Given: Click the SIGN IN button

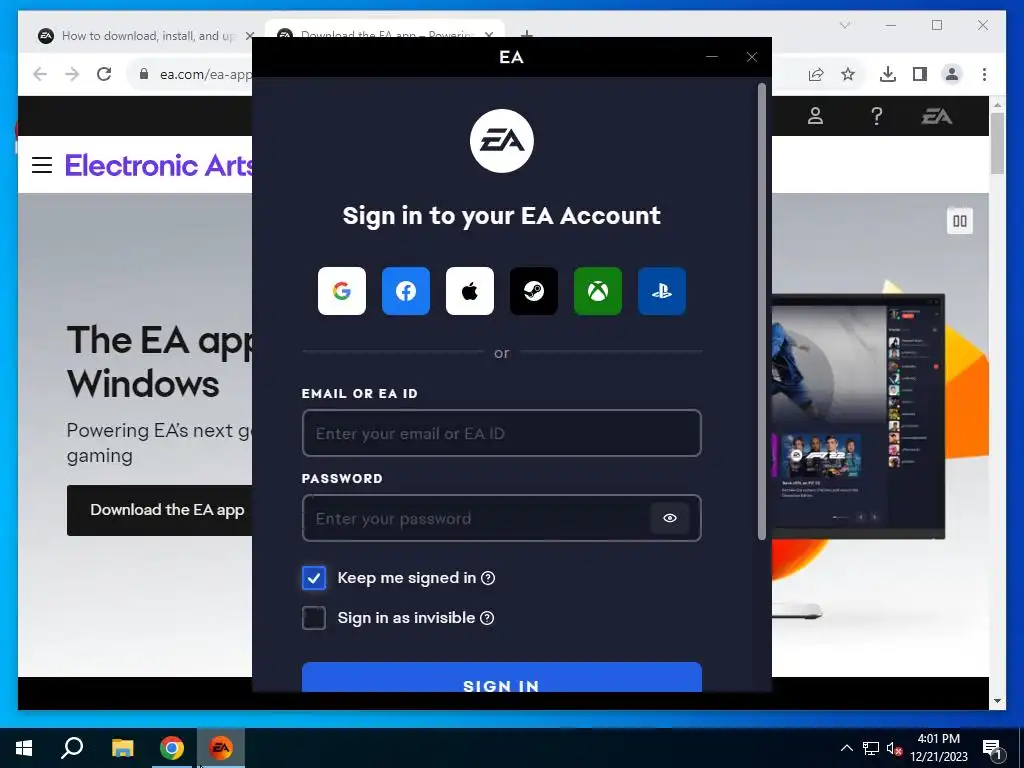Looking at the screenshot, I should tap(502, 677).
